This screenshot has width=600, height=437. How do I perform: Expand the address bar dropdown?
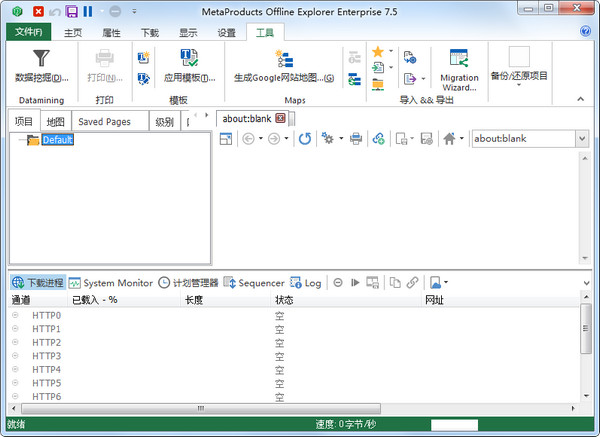click(582, 139)
